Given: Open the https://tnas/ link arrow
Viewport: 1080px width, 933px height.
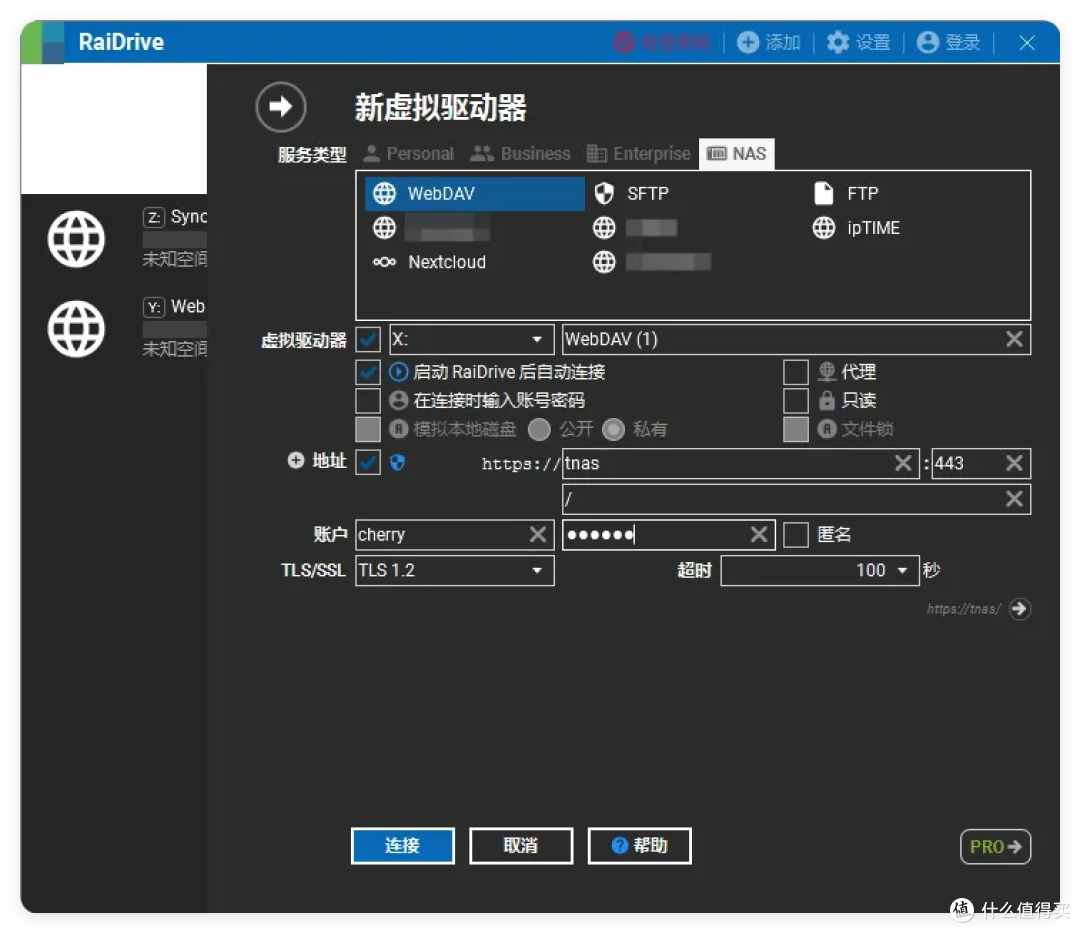Looking at the screenshot, I should pos(1019,609).
